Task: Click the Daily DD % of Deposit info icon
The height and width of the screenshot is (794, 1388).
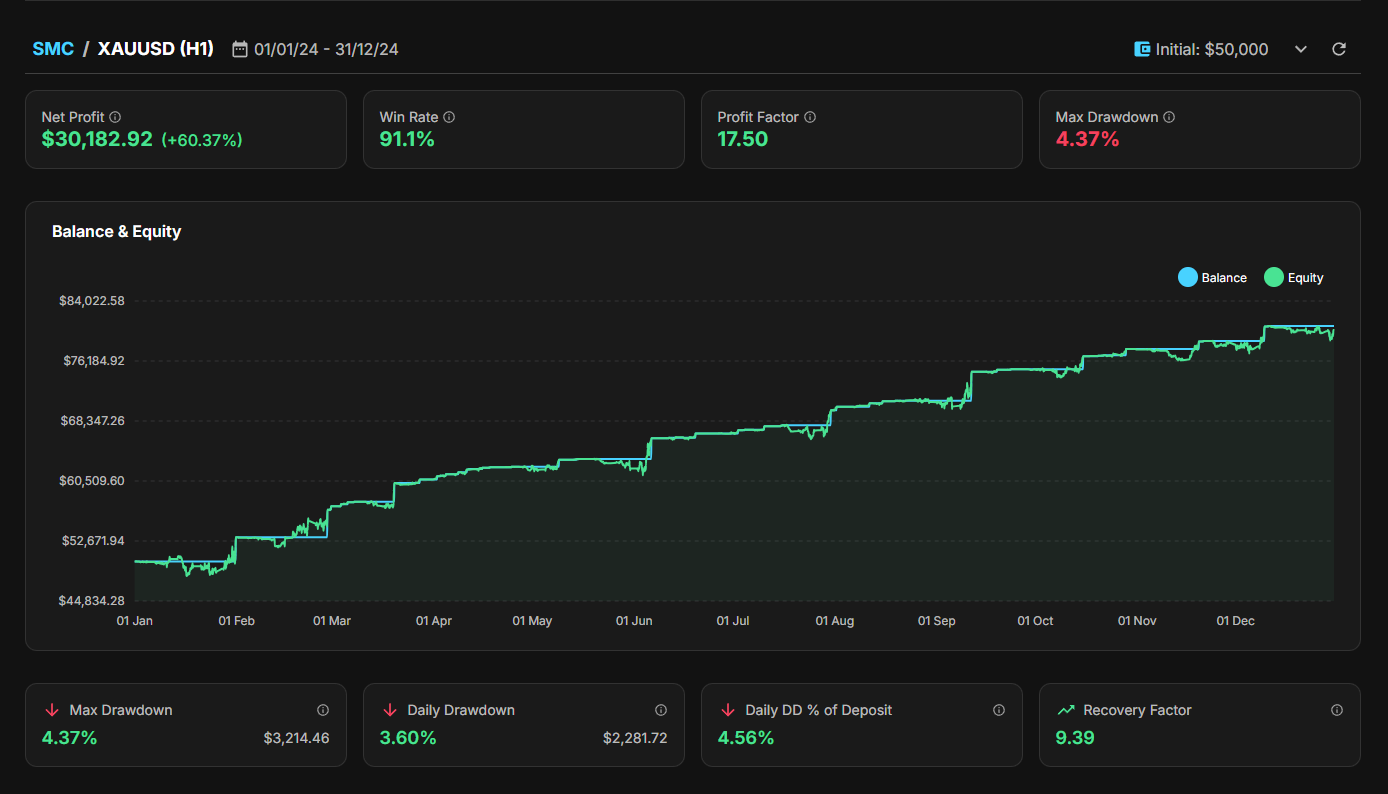Action: [x=999, y=710]
